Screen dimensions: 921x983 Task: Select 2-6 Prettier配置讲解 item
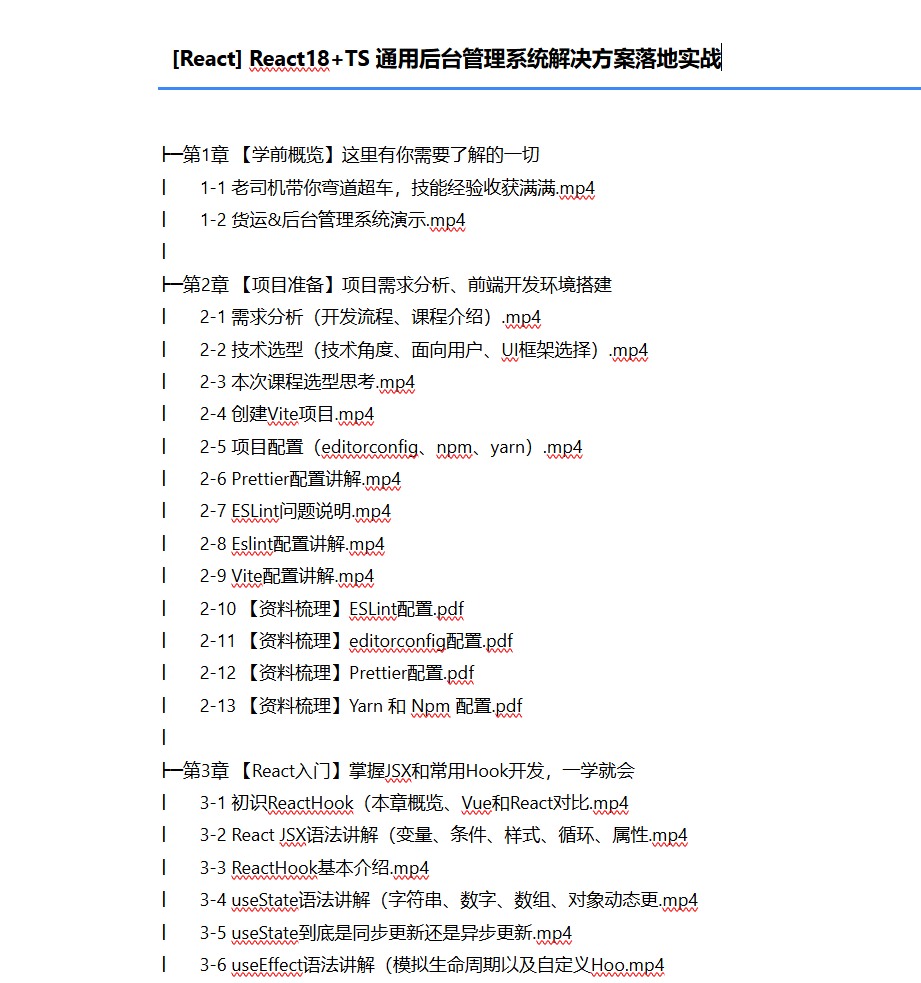click(305, 479)
